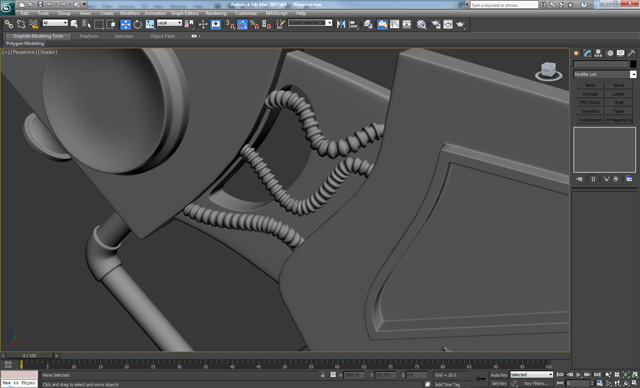Open the Rendering menu
640x388 pixels.
pos(216,13)
